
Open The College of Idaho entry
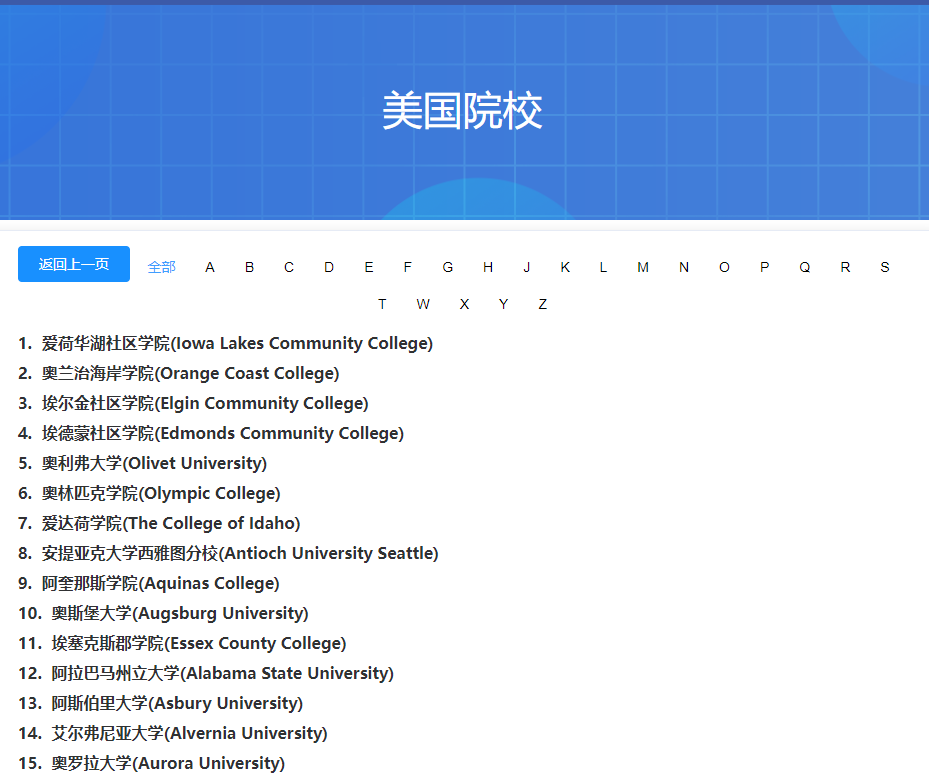171,523
